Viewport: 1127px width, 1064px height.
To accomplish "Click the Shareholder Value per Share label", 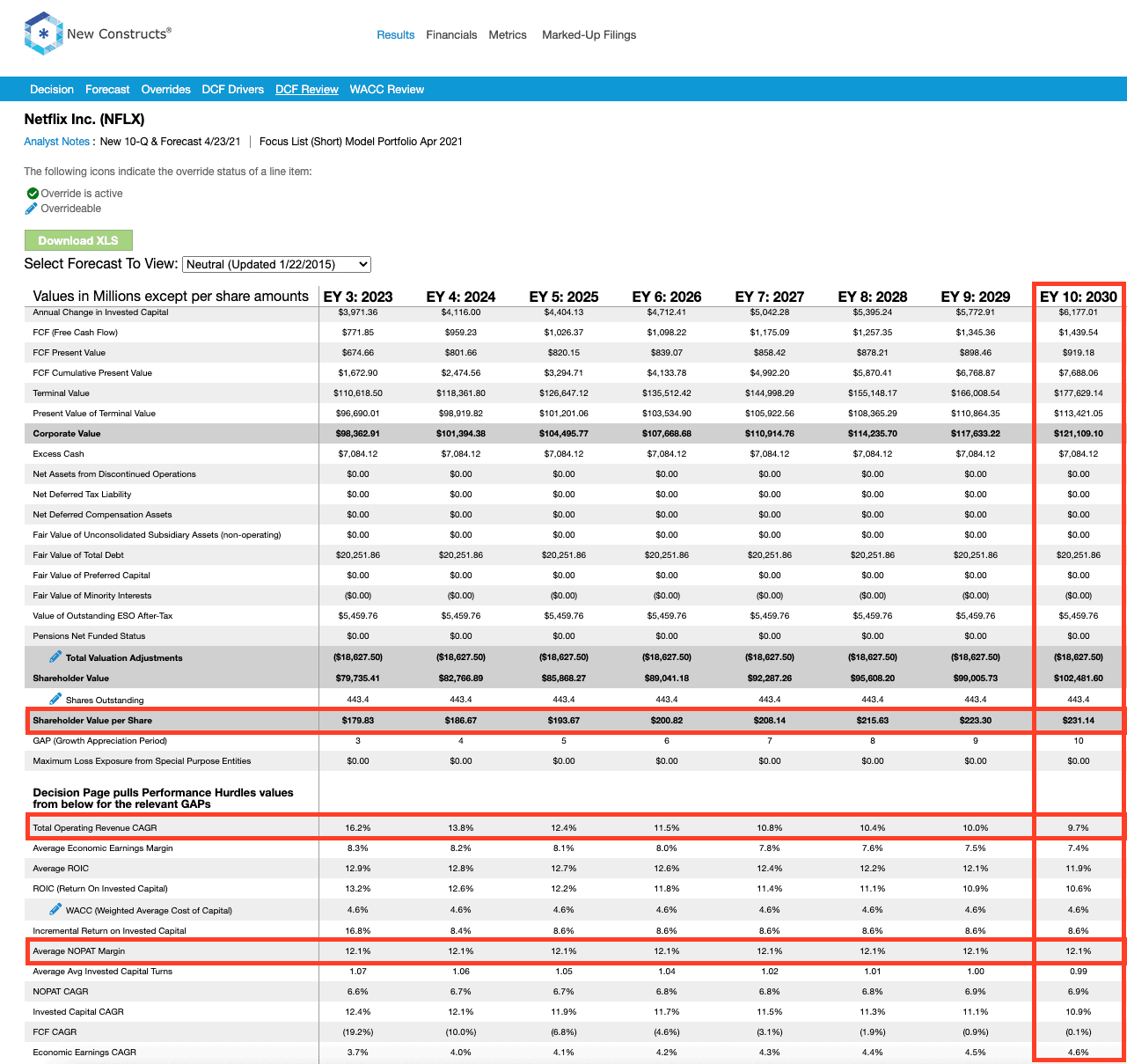I will click(x=92, y=721).
